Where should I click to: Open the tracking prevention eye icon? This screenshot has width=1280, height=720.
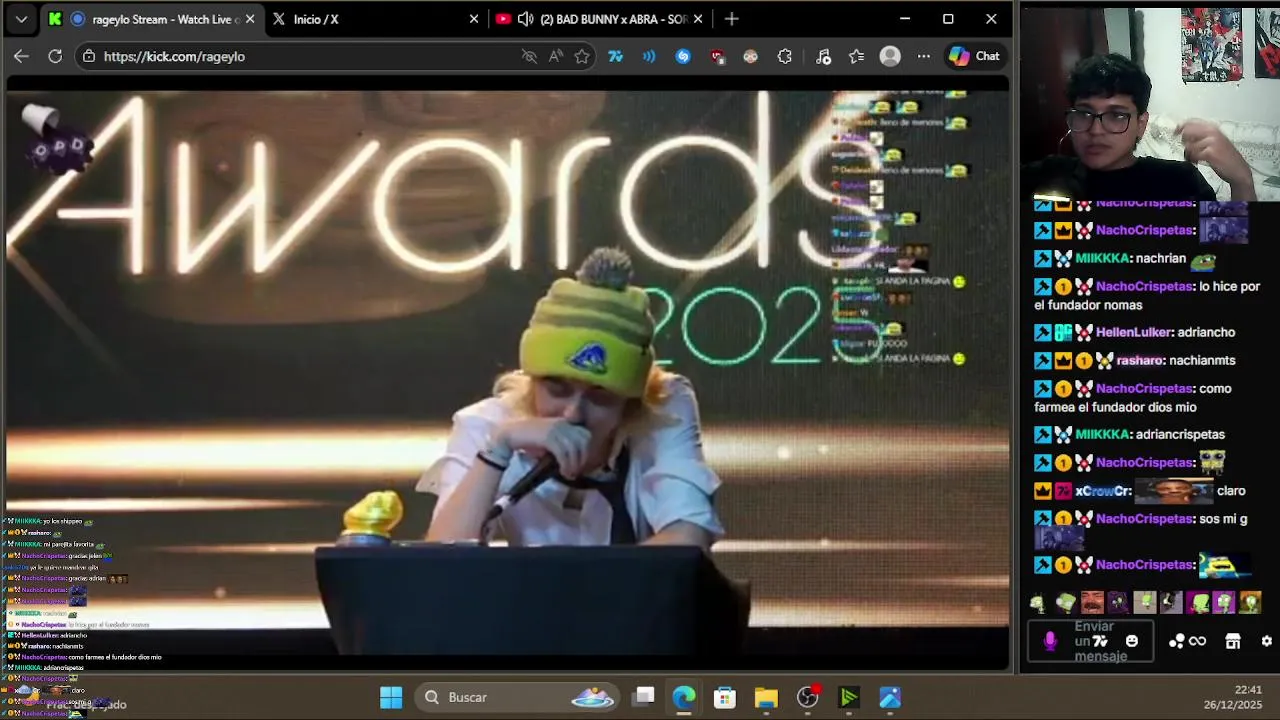pos(529,56)
